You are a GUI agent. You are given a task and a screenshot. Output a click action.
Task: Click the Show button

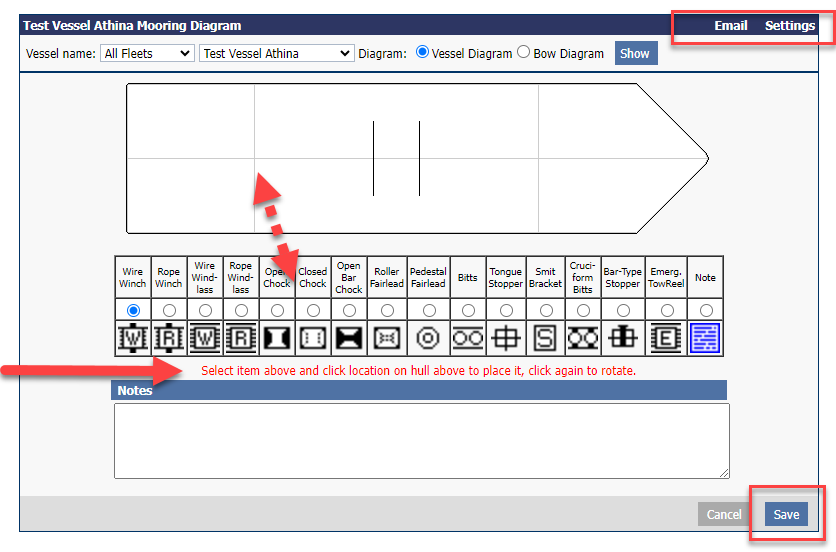636,53
